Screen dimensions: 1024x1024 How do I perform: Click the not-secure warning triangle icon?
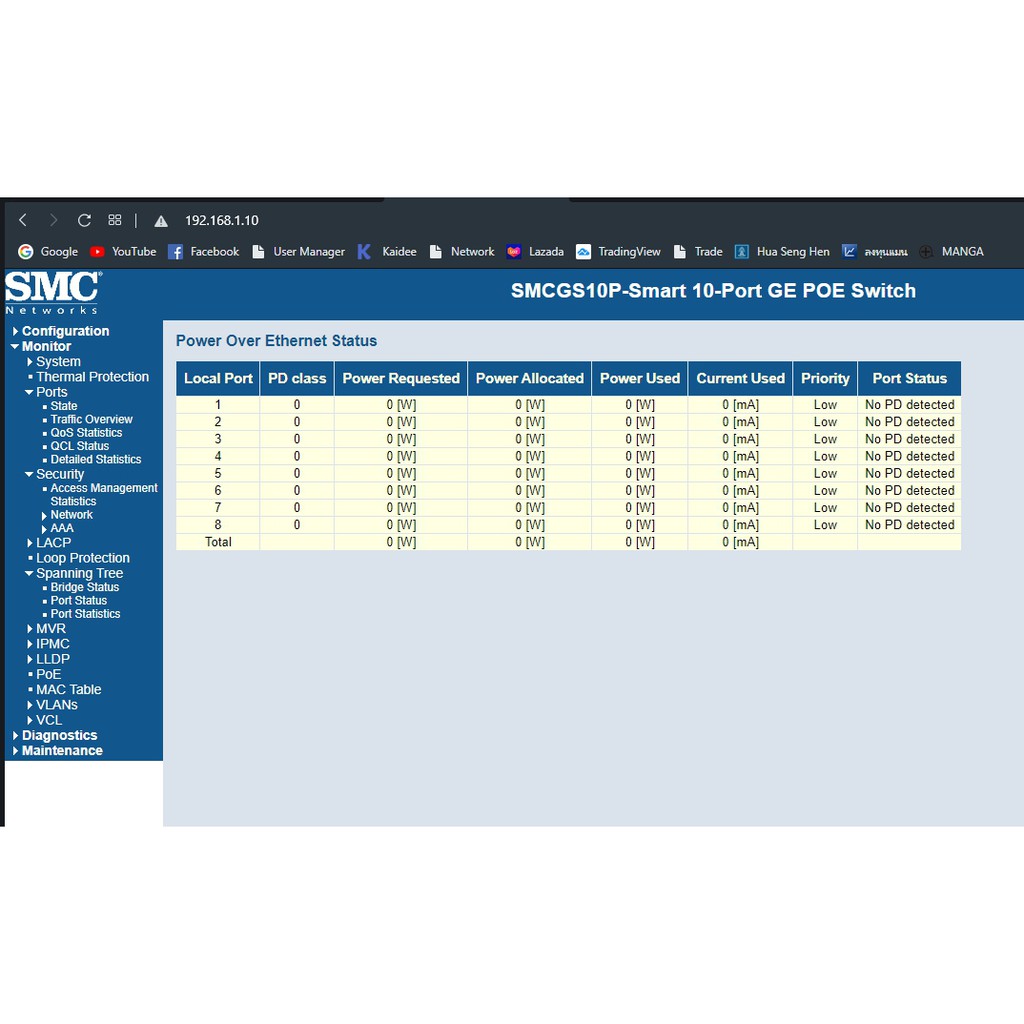160,221
